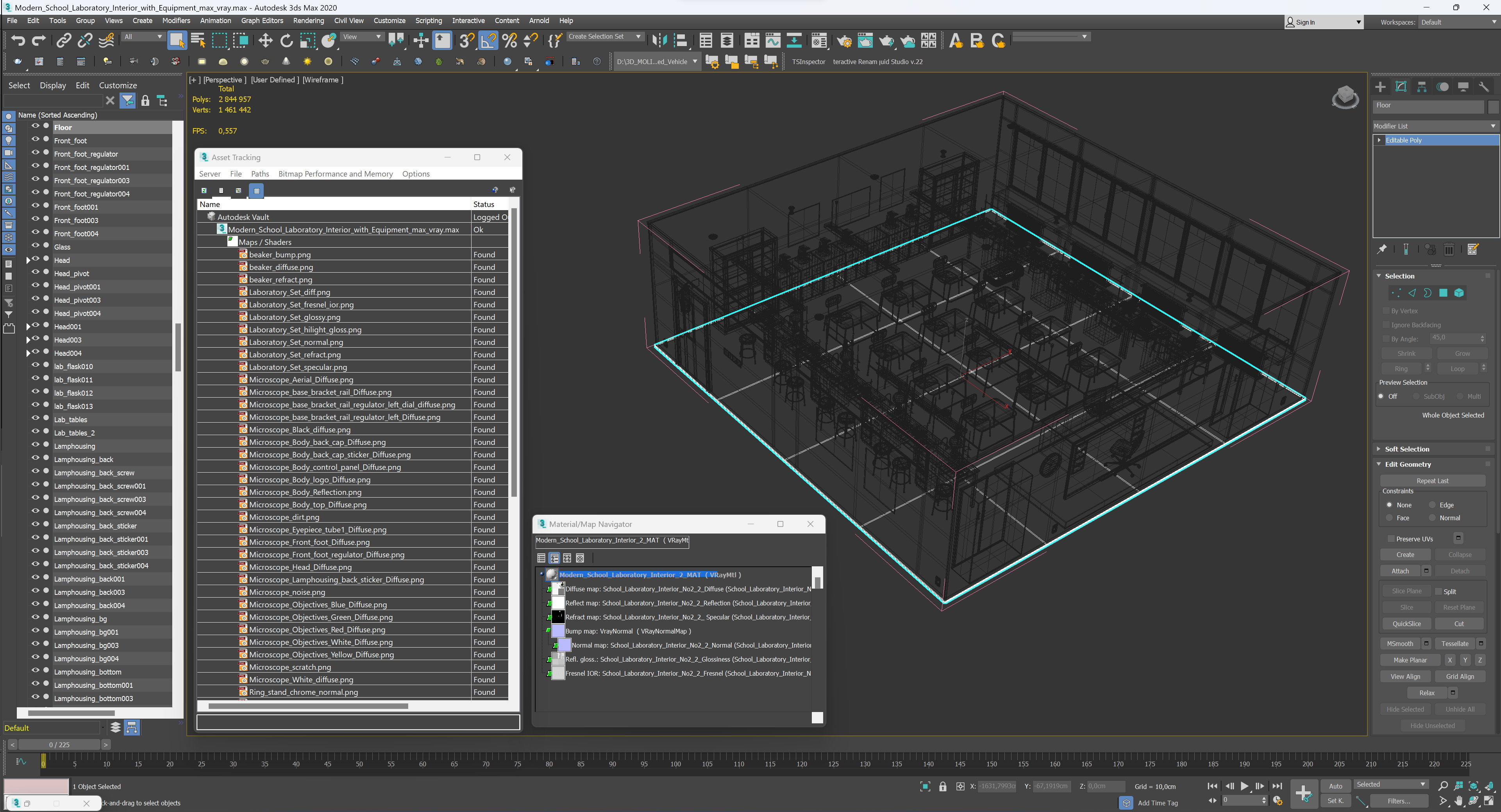Activate the Select Object tool
1501x812 pixels.
tap(177, 40)
